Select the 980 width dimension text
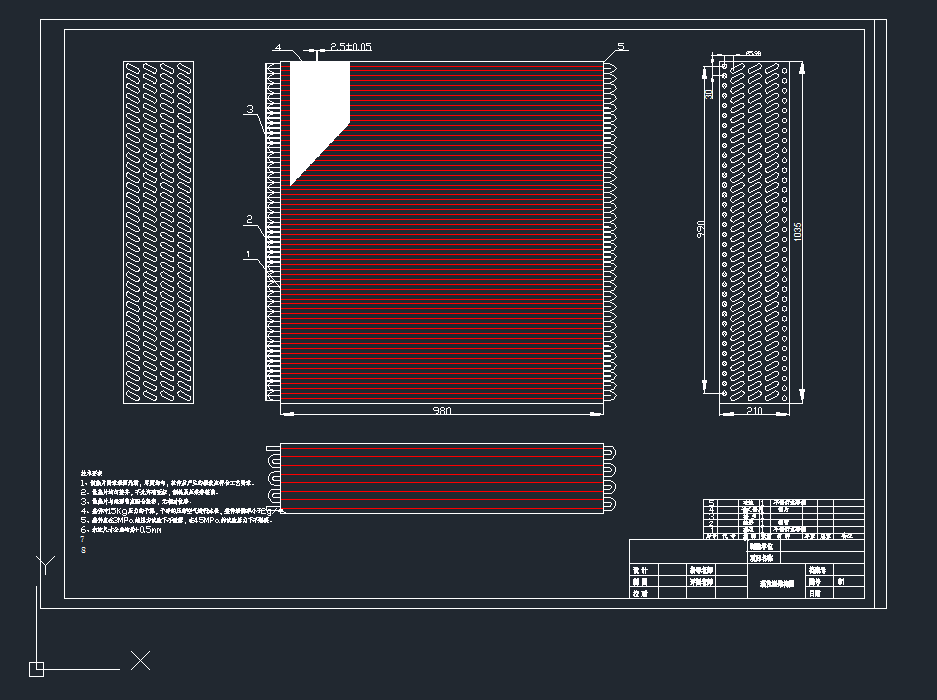This screenshot has height=700, width=937. [x=441, y=410]
